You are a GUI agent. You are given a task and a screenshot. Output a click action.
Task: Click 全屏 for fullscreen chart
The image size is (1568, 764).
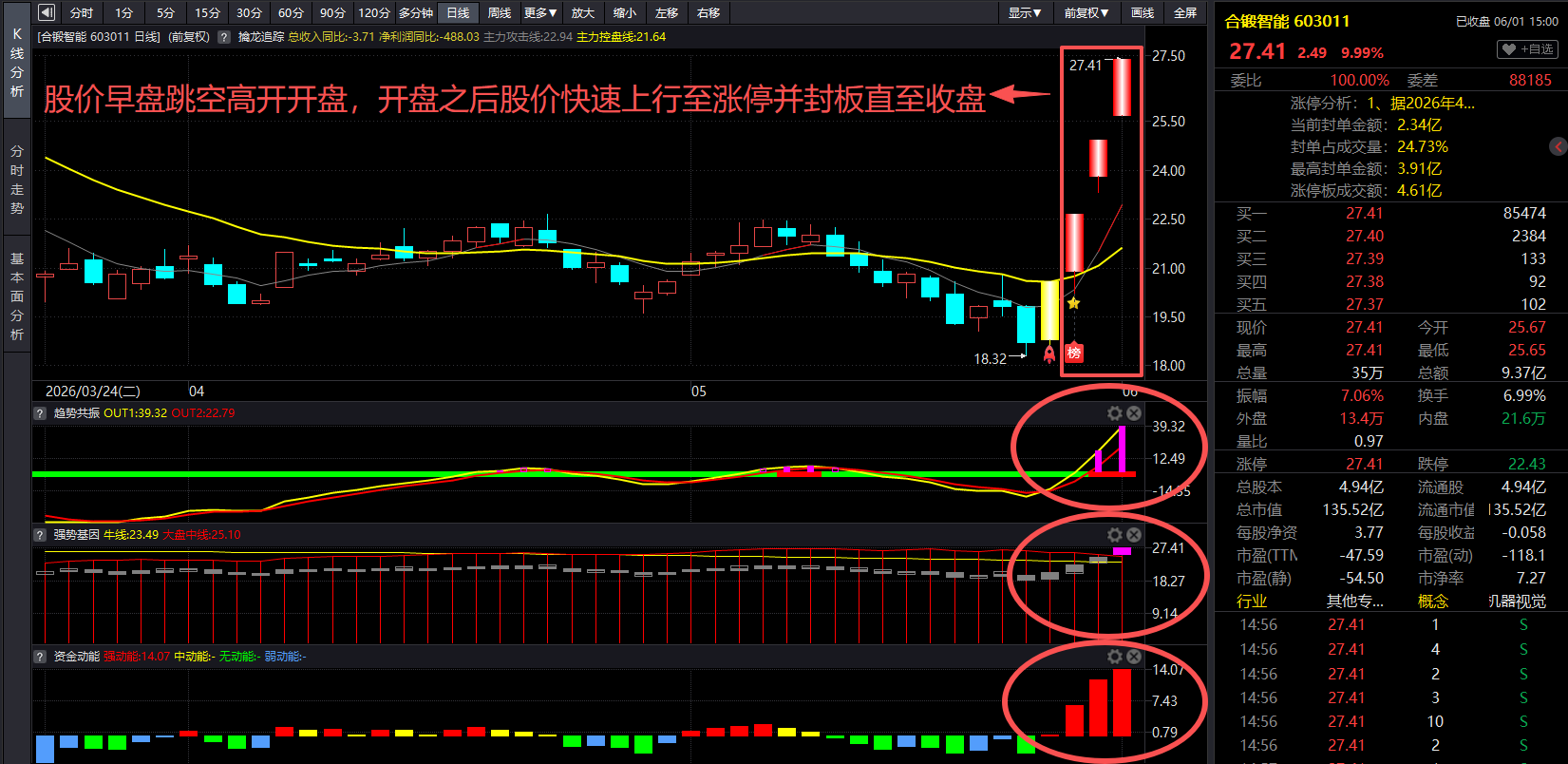coord(1185,12)
